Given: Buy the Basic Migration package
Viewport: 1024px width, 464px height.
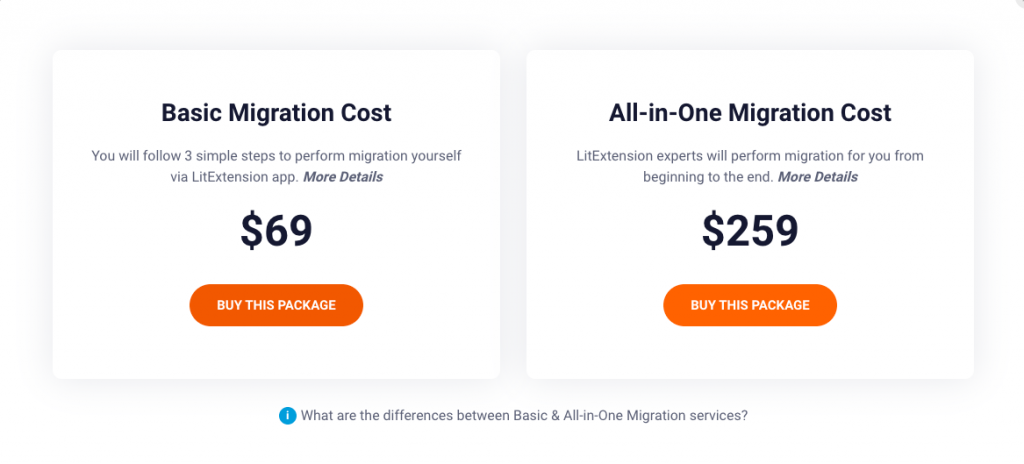Looking at the screenshot, I should click(276, 305).
